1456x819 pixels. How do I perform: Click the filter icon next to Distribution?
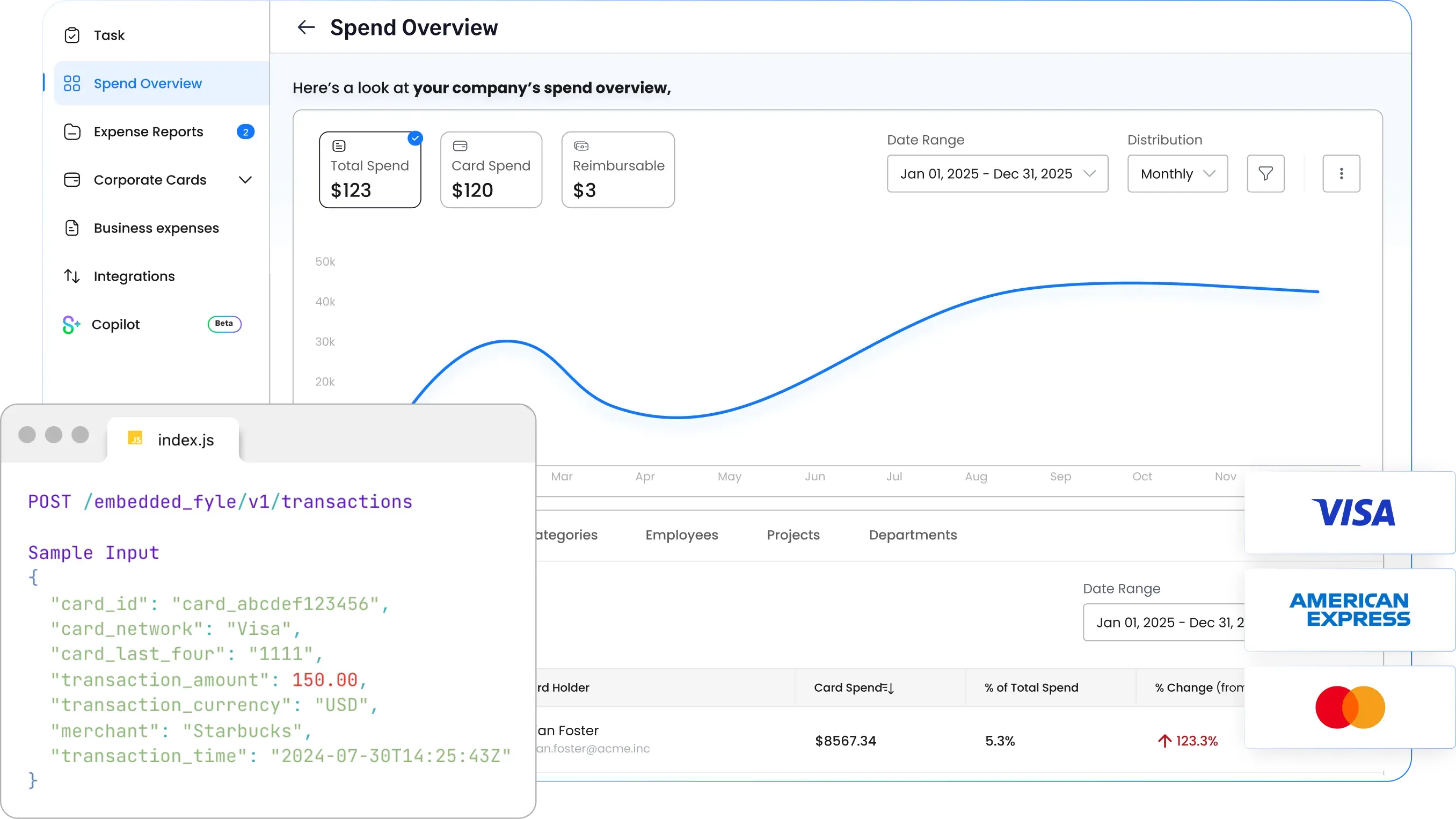pyautogui.click(x=1266, y=173)
